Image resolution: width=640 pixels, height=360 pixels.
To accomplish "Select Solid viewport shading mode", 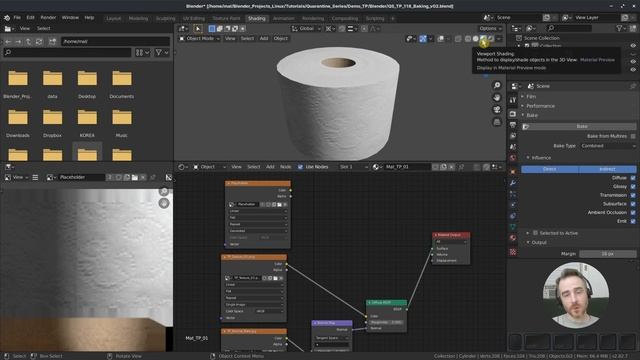I will [476, 39].
